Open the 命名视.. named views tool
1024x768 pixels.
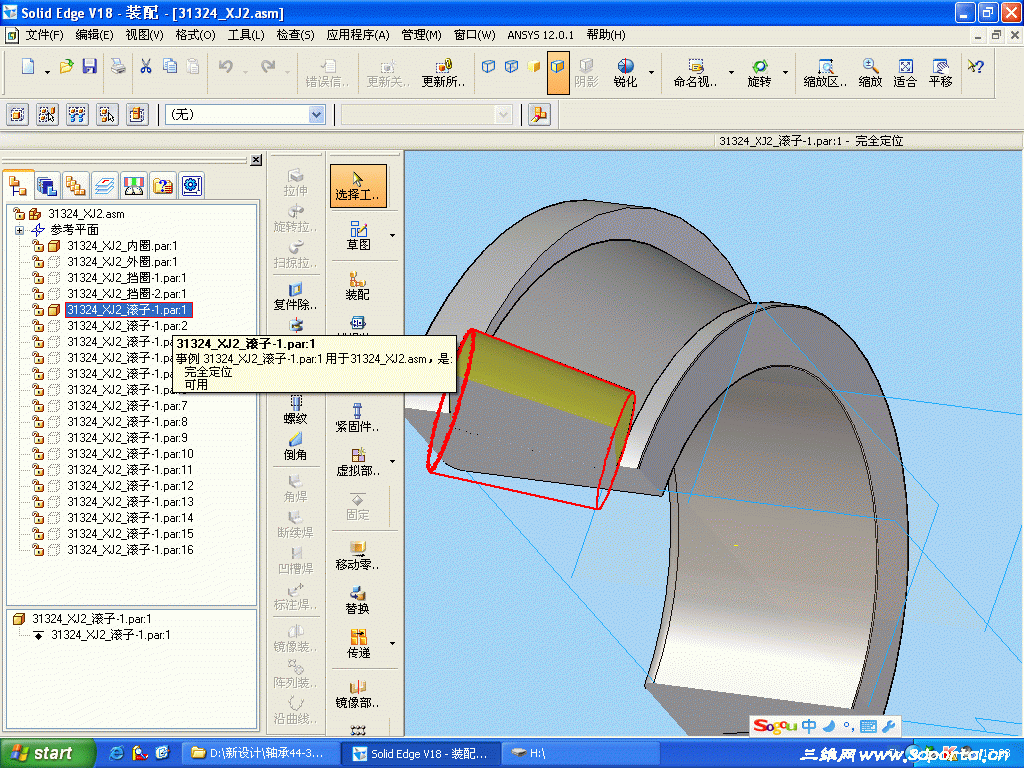pos(696,73)
